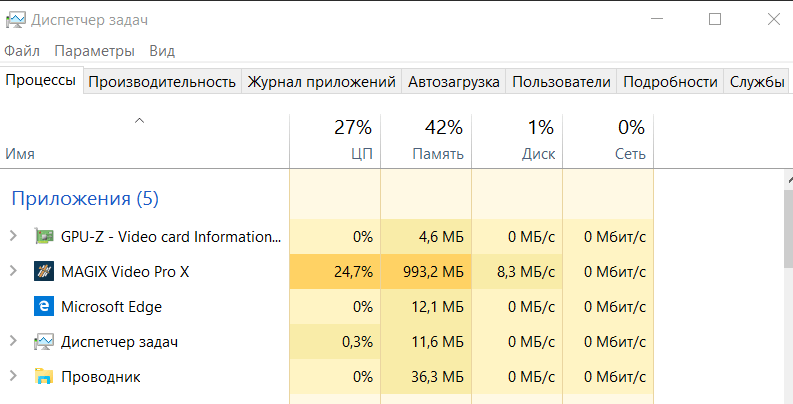793x404 pixels.
Task: Expand the GPU-Z process group
Action: click(13, 236)
